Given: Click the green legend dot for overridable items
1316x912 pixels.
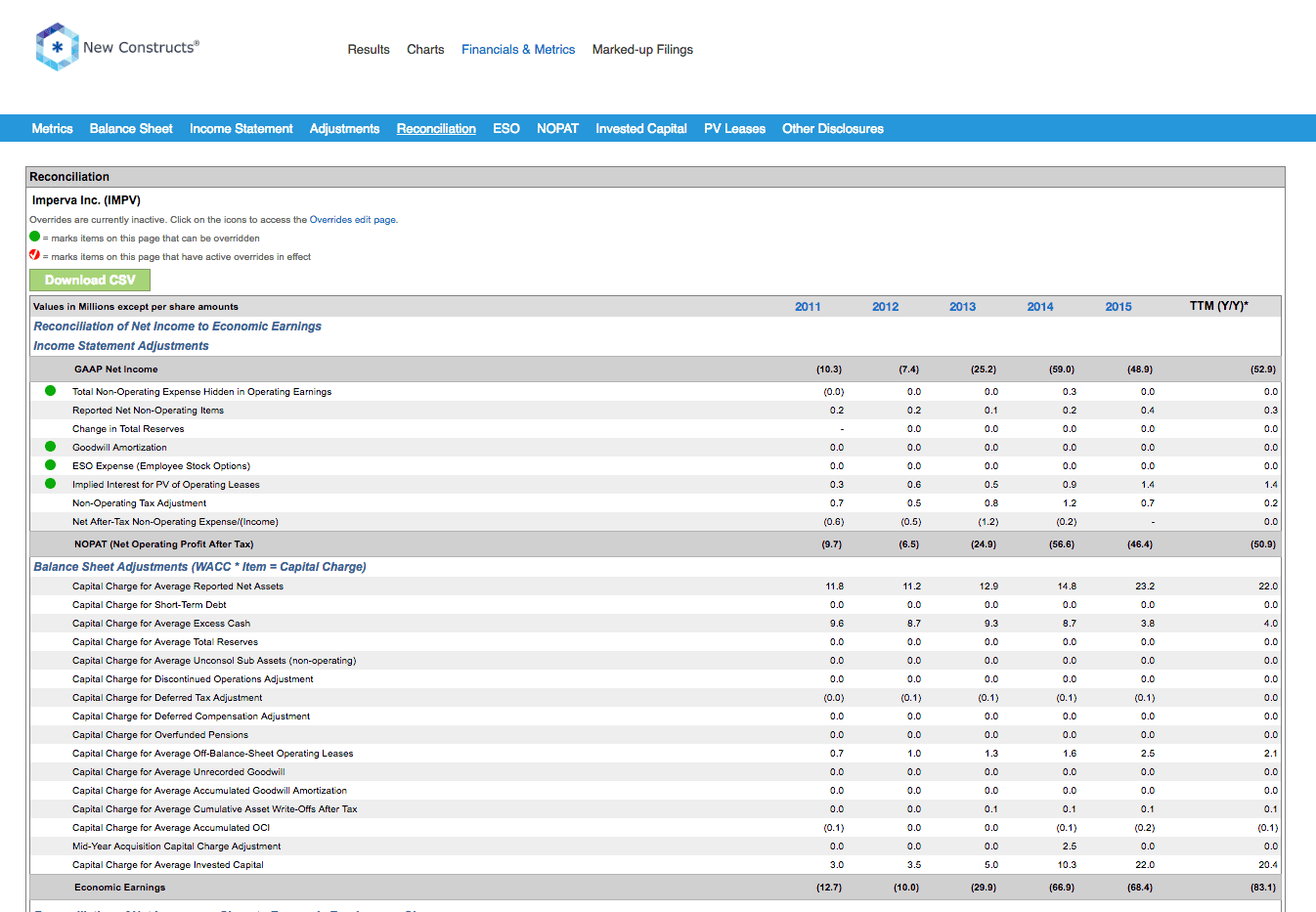Looking at the screenshot, I should [34, 237].
